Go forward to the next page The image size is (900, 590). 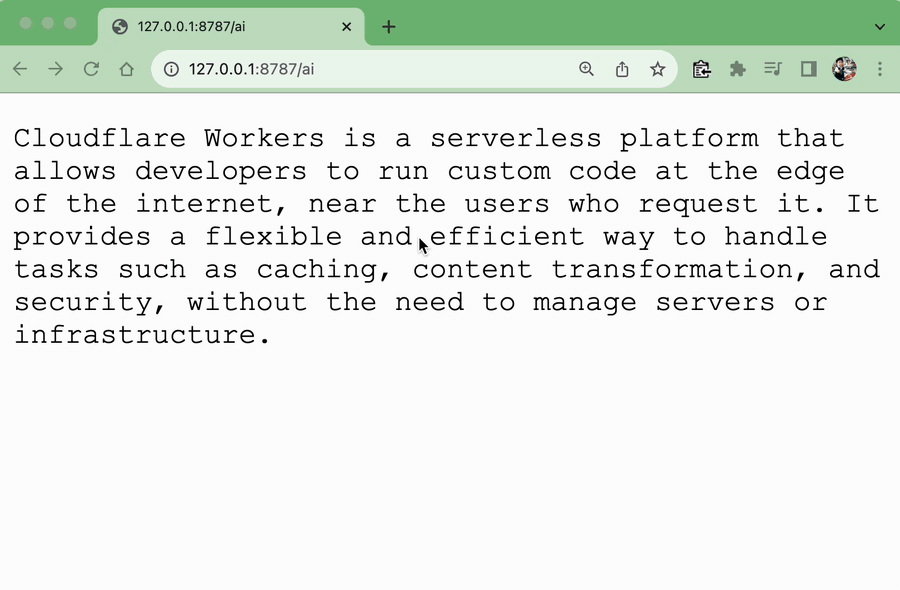[x=56, y=69]
